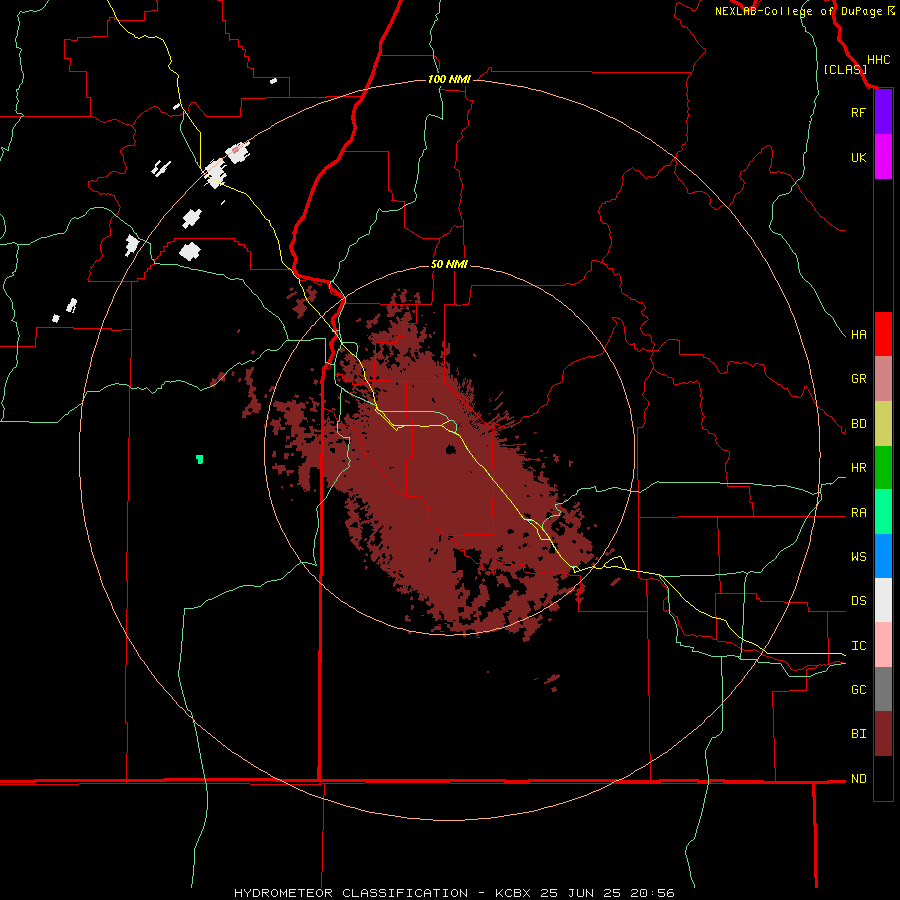Click the 50 NMI range ring label
Image resolution: width=900 pixels, height=900 pixels.
449,264
